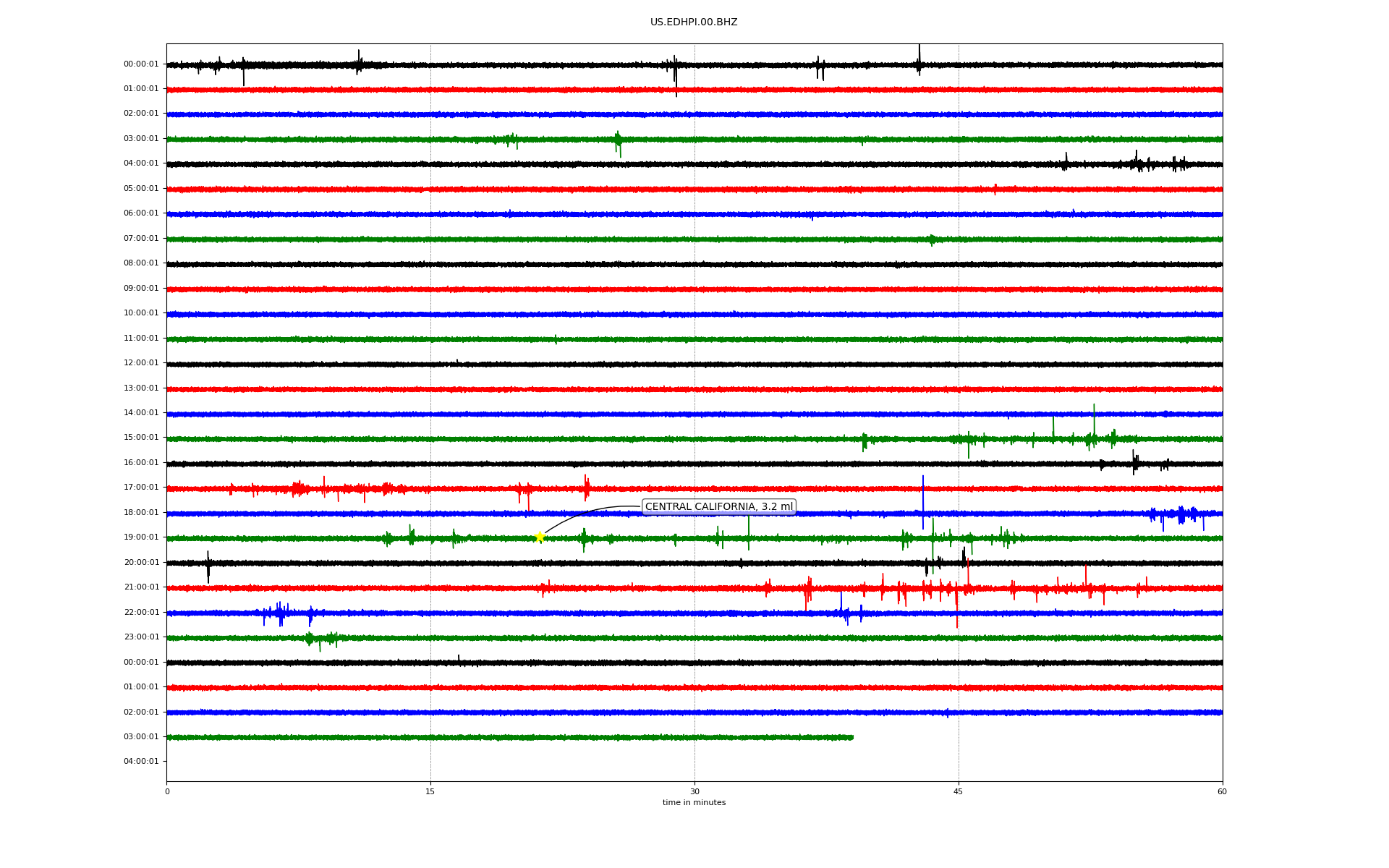Click the end of the partial green 03:00:01 trace
Viewport: 1389px width, 868px height.
[x=852, y=737]
